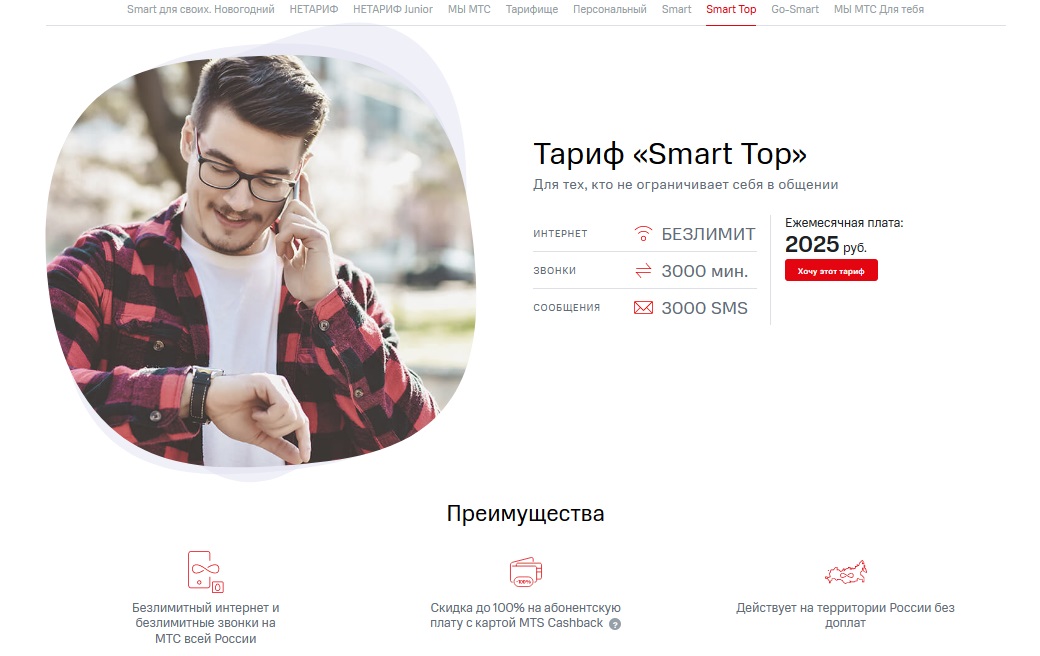
Task: Open the Smart для своих. Новогодний tab
Action: (x=201, y=9)
